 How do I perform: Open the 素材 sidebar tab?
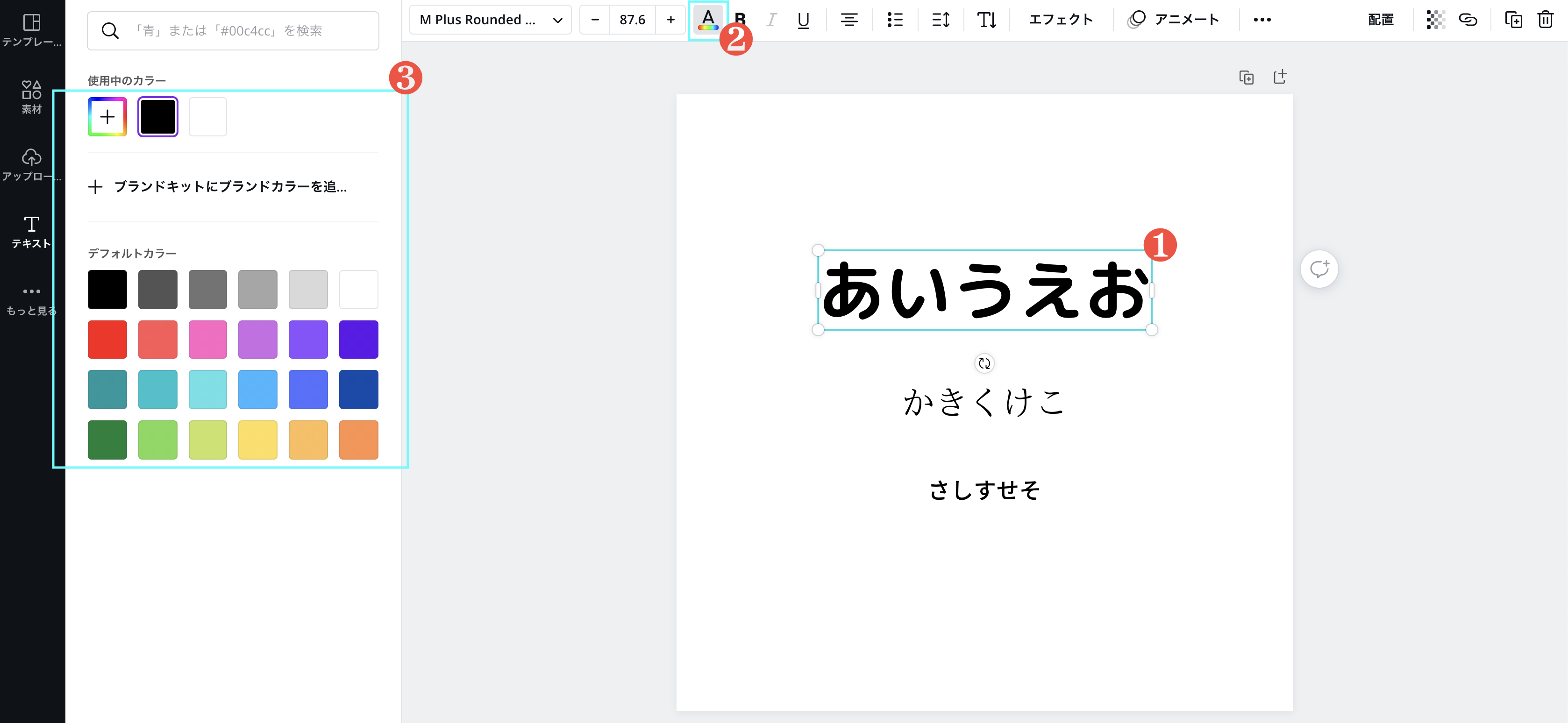[x=32, y=97]
